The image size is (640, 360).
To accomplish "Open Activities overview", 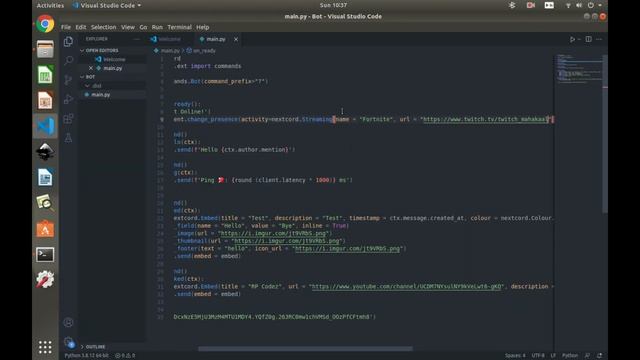I will 50,5.
